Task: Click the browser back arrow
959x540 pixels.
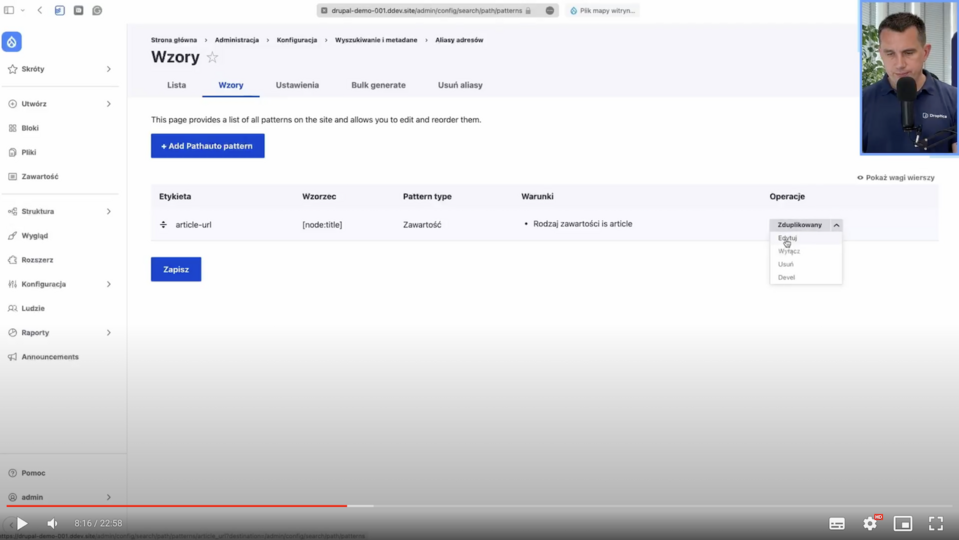Action: pos(40,10)
